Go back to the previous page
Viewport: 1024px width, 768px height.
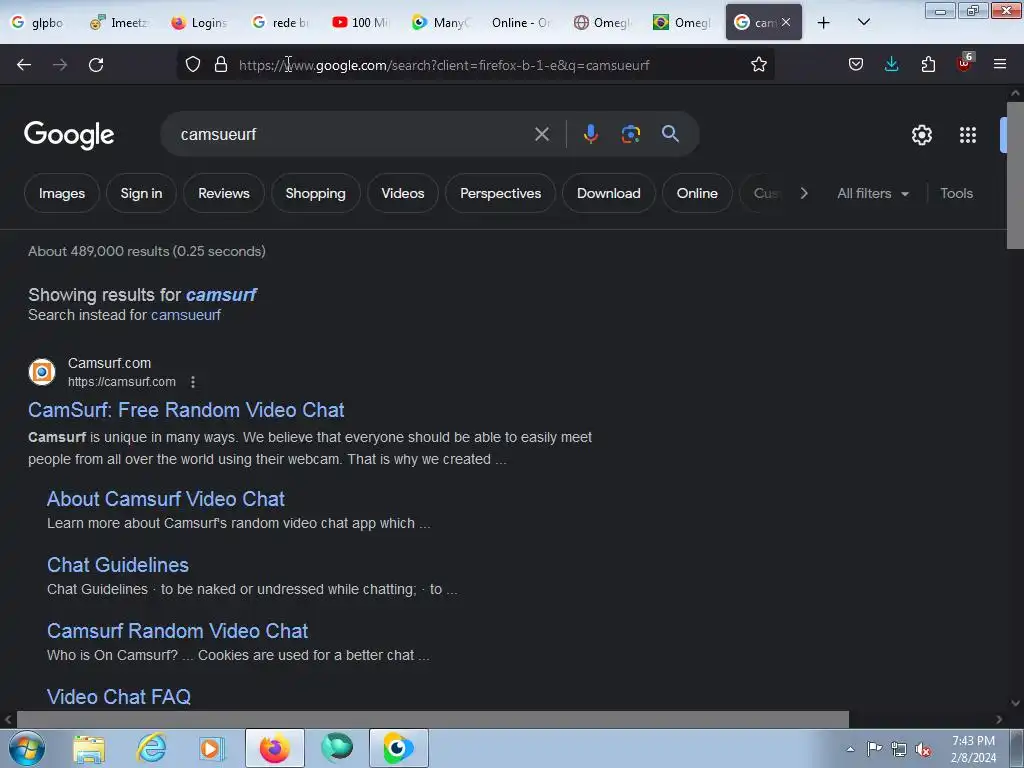(24, 65)
